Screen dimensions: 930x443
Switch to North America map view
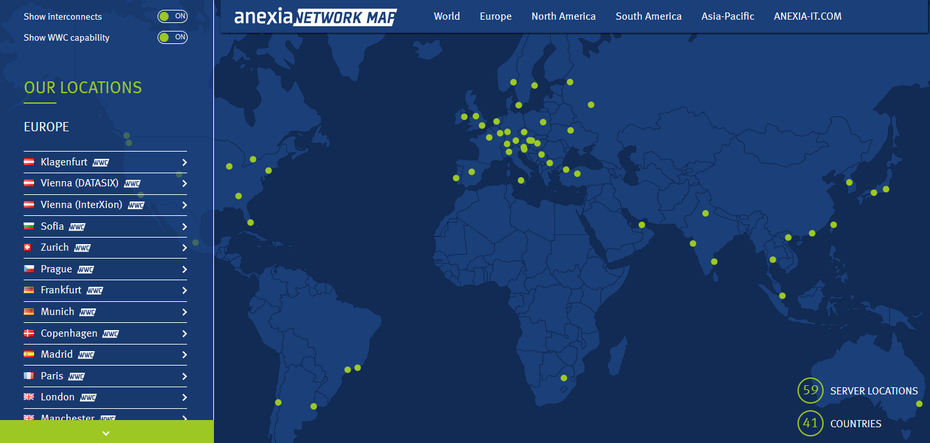click(x=563, y=17)
